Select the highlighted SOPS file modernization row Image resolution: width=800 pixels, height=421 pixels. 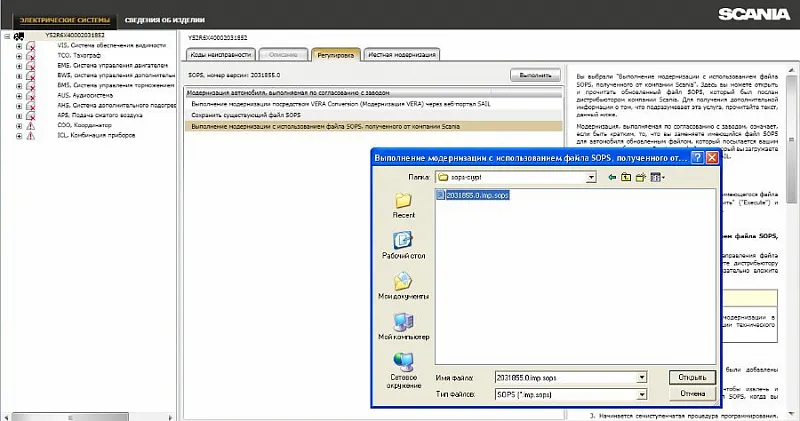click(x=373, y=126)
